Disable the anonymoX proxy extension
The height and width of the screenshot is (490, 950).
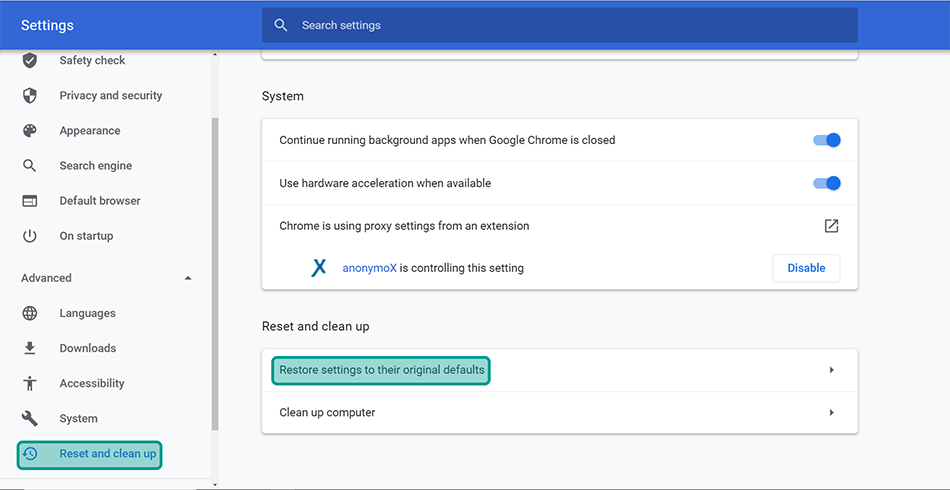pos(806,268)
